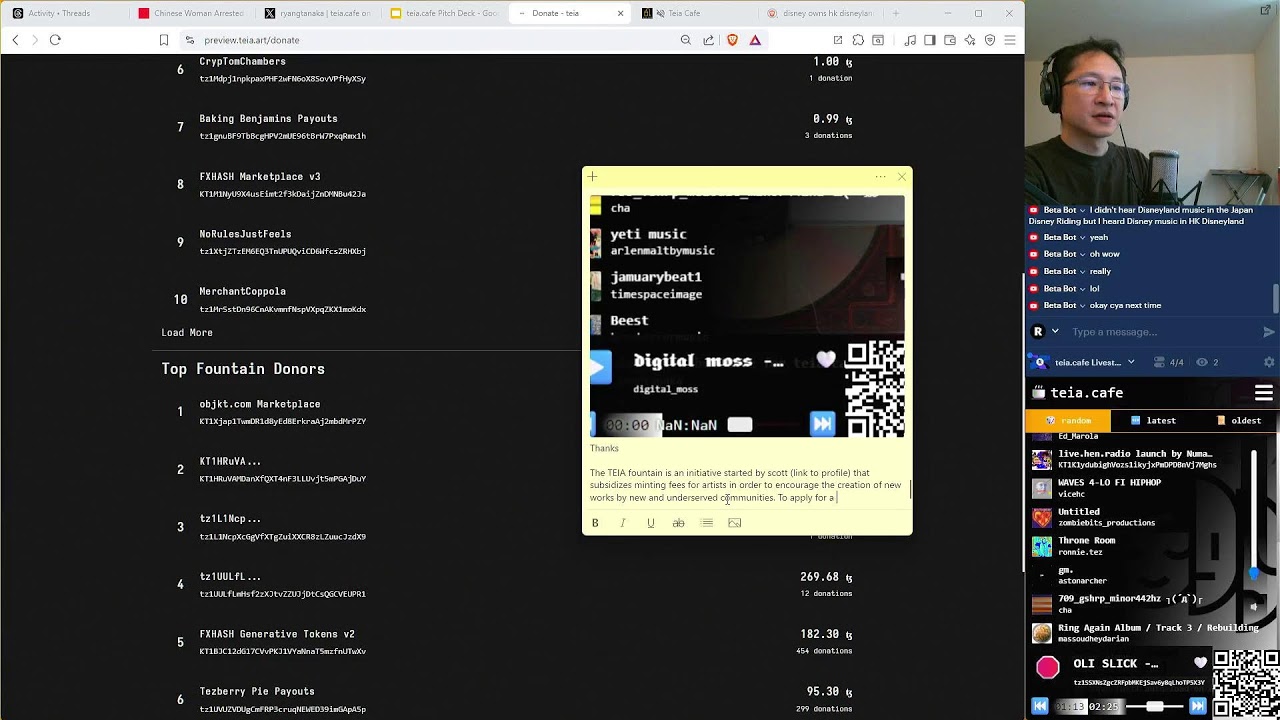Share this page via the share icon
This screenshot has width=1280, height=720.
coord(708,40)
